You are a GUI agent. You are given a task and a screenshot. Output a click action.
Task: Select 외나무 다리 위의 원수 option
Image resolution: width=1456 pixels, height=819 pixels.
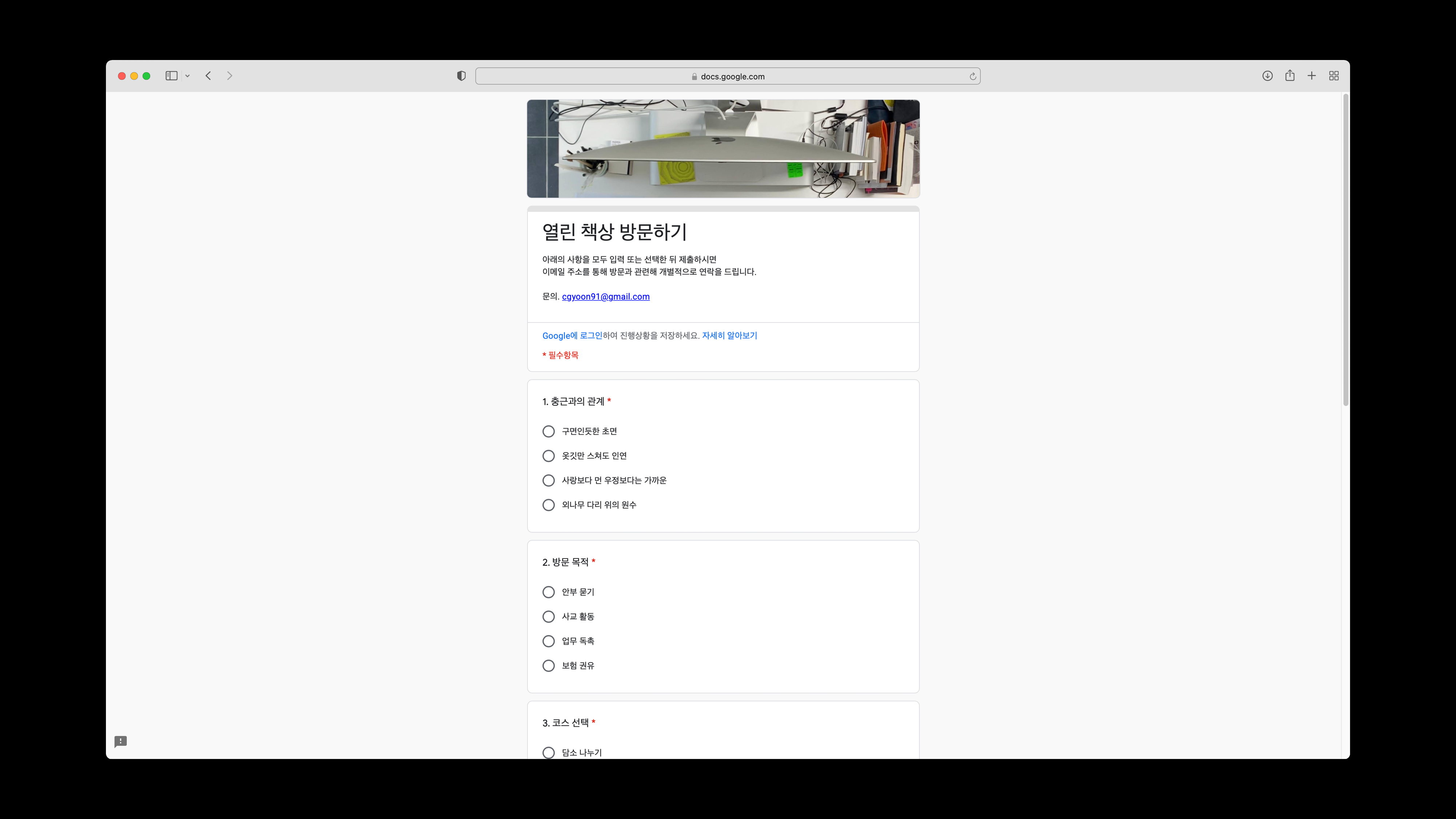click(x=548, y=505)
